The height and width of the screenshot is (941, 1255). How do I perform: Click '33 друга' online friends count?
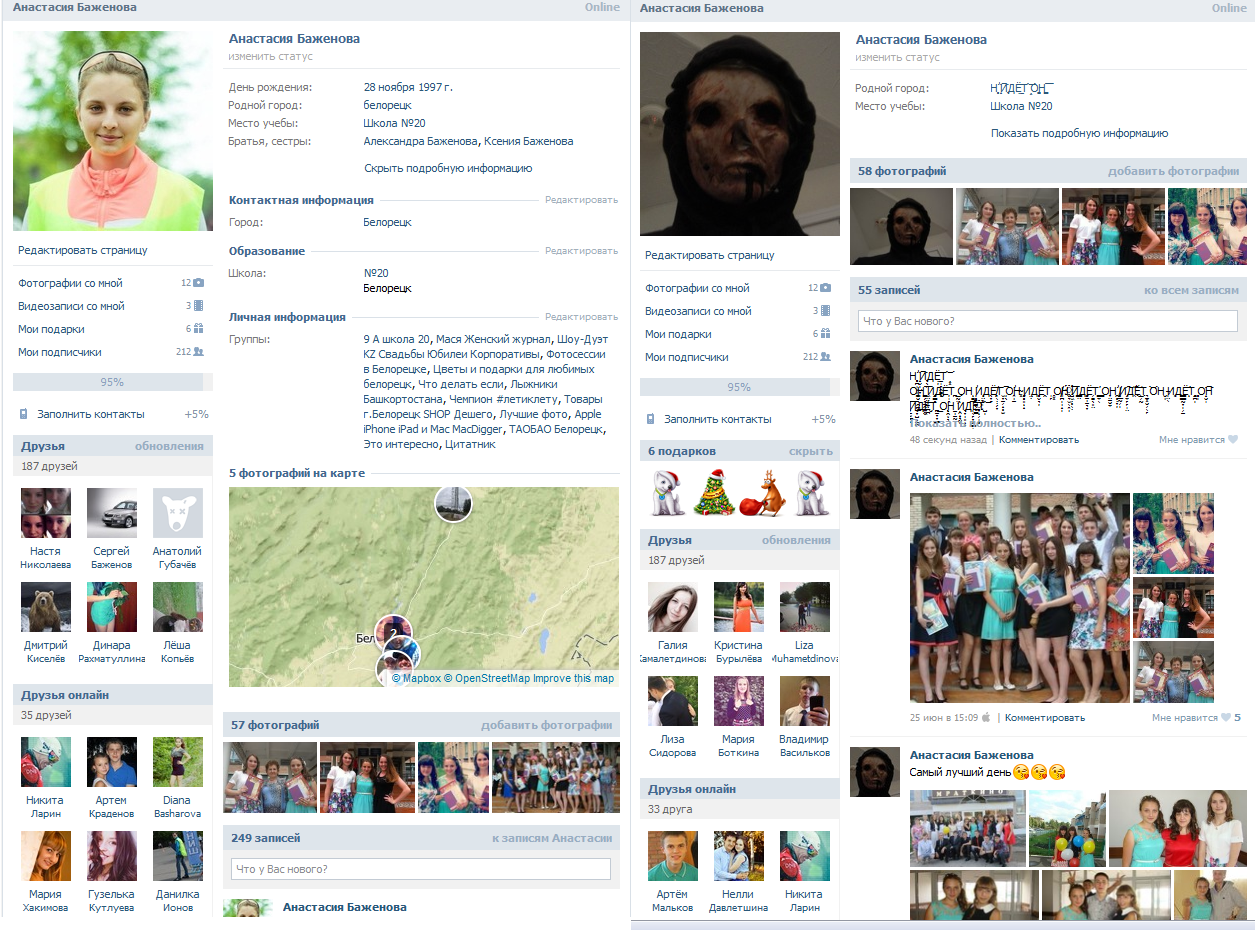(x=670, y=809)
